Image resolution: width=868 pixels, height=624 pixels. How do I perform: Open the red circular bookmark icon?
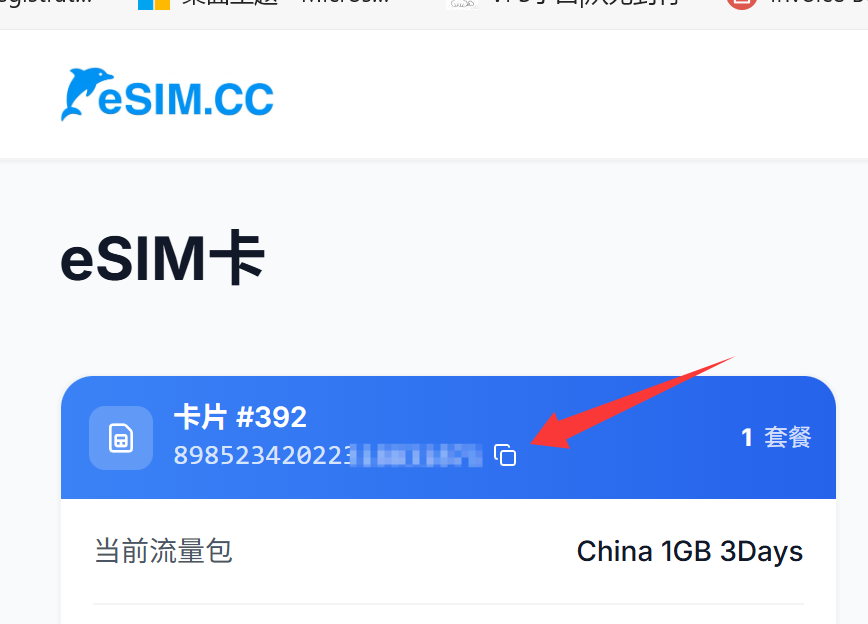click(741, 4)
